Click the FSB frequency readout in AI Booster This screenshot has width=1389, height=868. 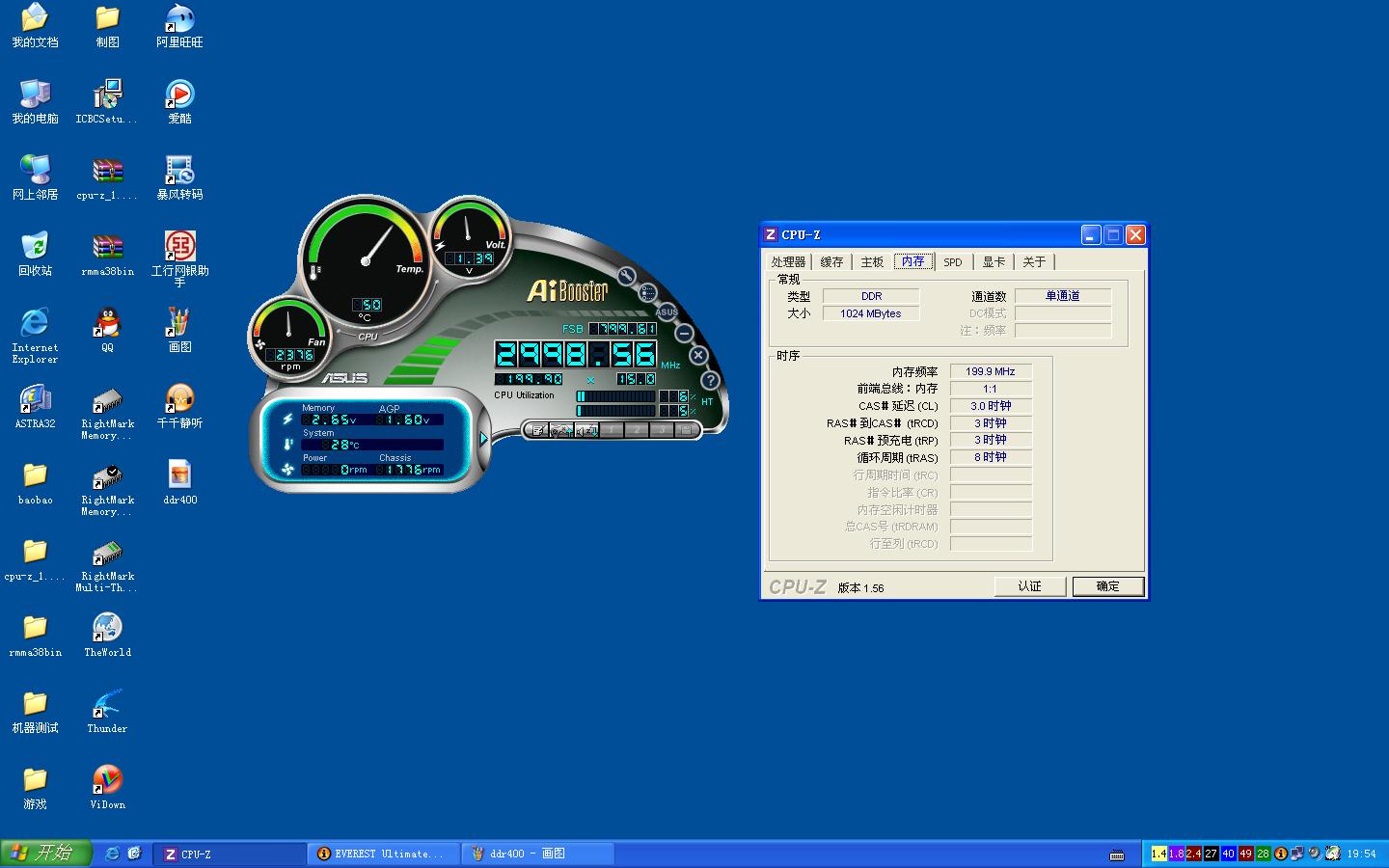click(x=622, y=329)
